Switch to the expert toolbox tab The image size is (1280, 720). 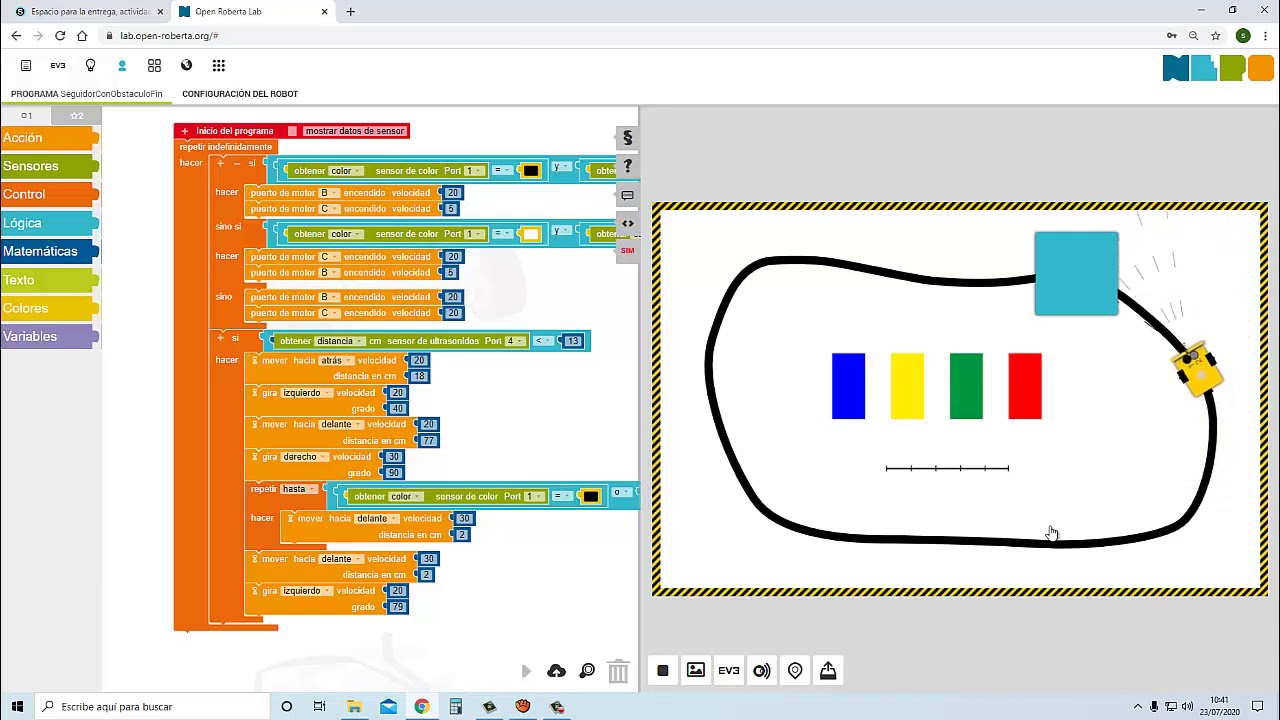pos(77,116)
